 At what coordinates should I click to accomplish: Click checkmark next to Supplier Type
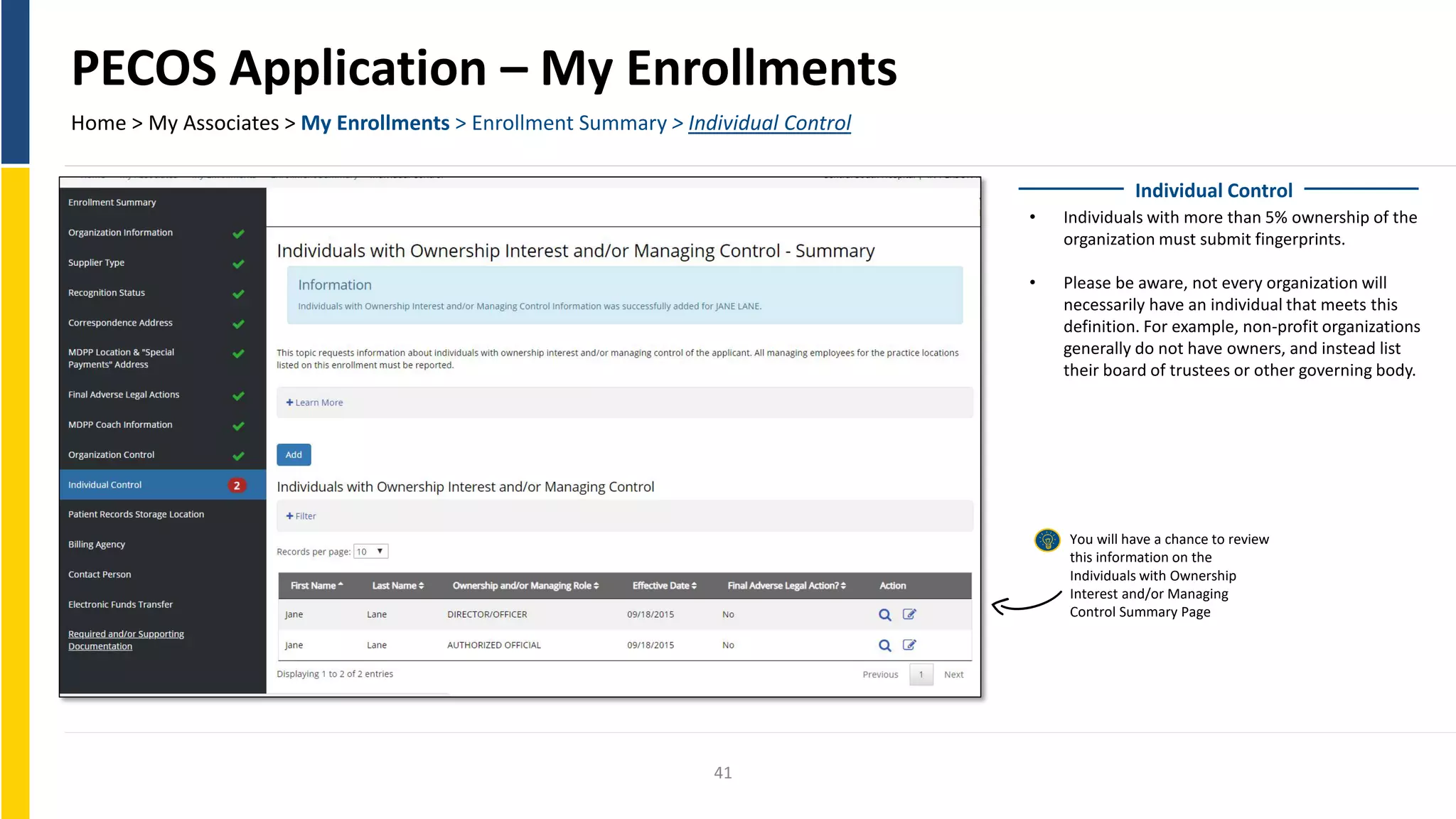[x=238, y=264]
